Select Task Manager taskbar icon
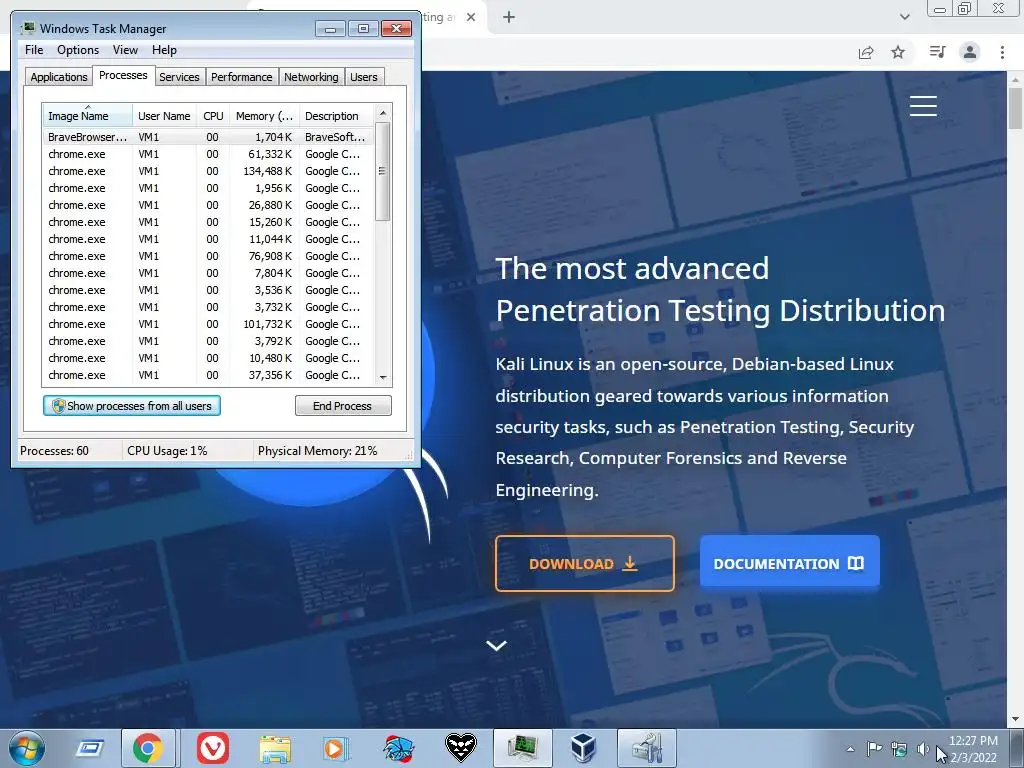Image resolution: width=1024 pixels, height=768 pixels. (522, 748)
